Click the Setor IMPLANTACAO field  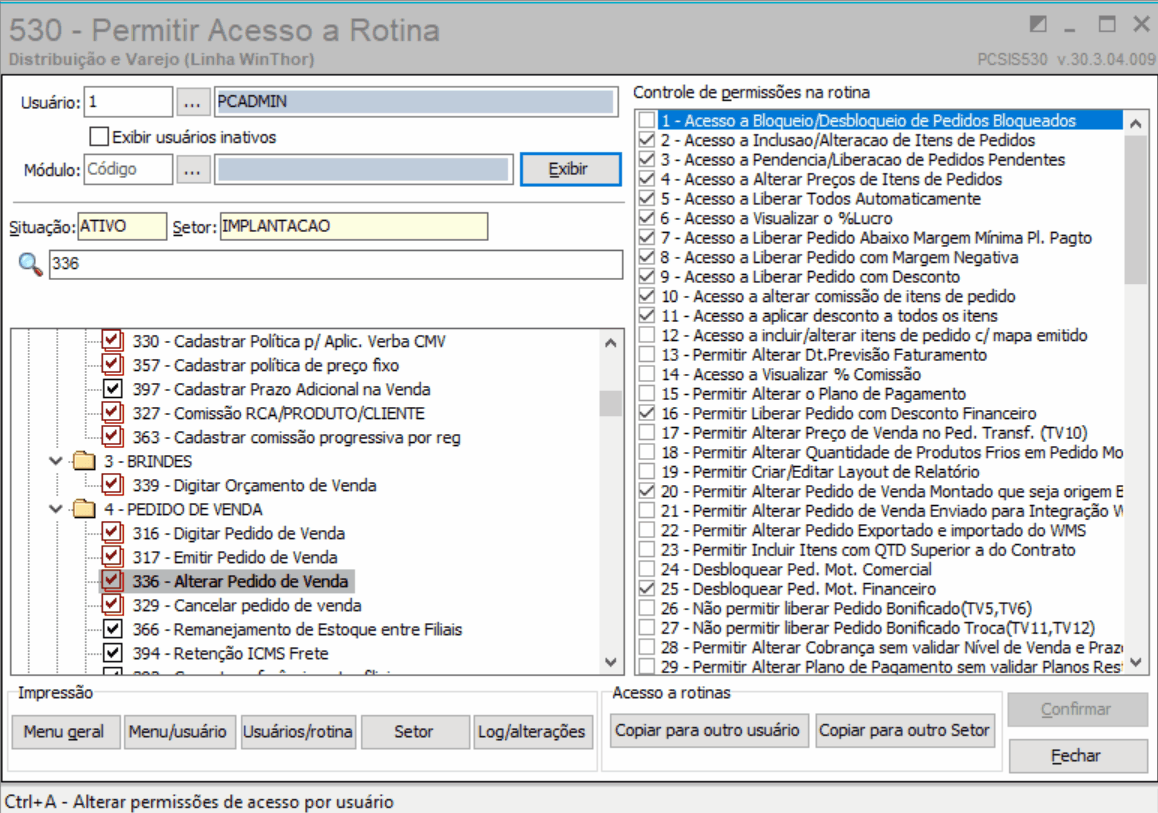click(354, 226)
